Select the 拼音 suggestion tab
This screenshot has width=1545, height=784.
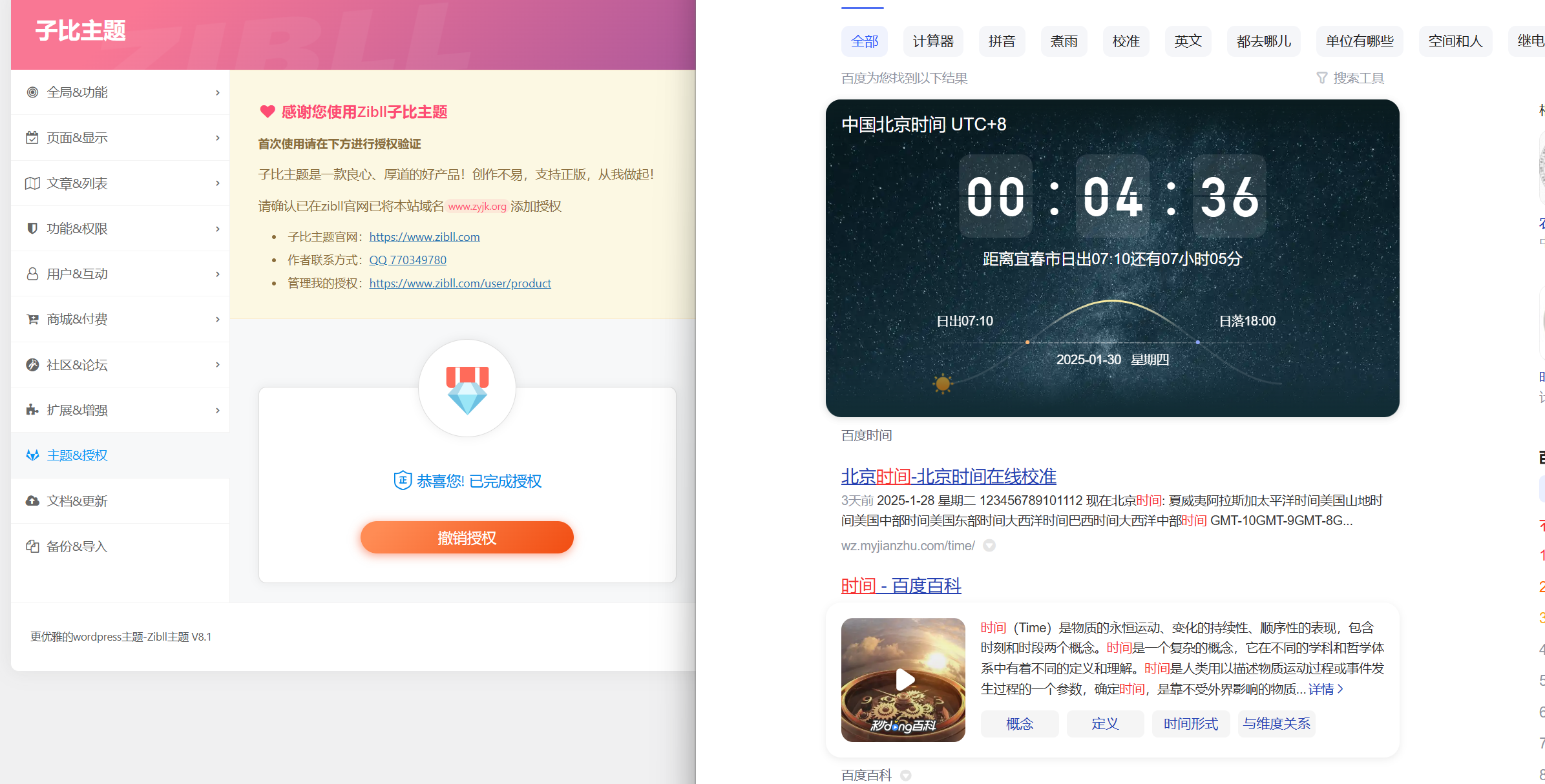pyautogui.click(x=1002, y=41)
